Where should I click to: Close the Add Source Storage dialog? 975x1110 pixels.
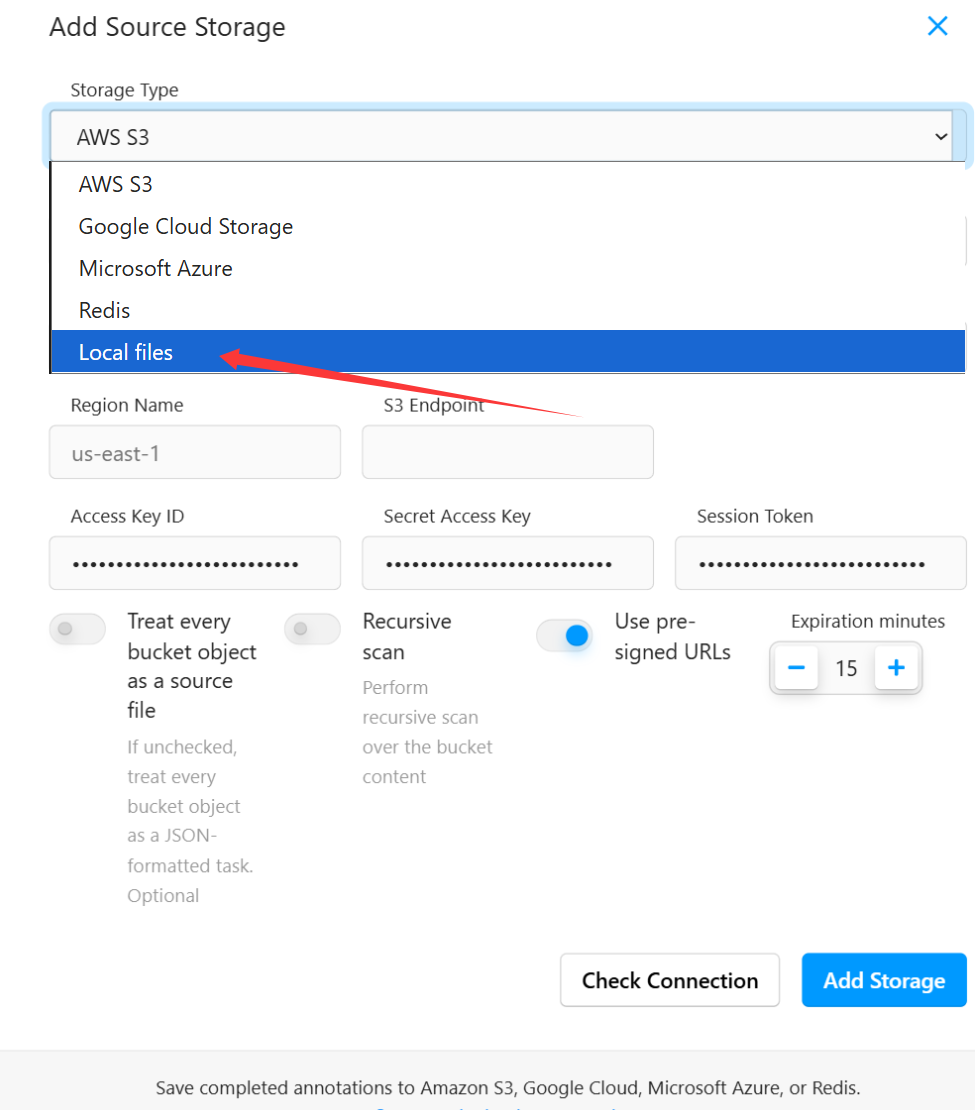(937, 26)
